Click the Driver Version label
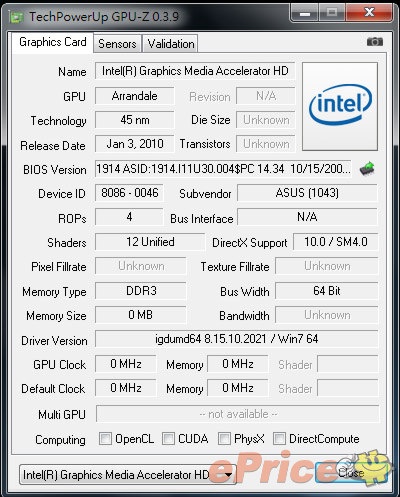The height and width of the screenshot is (497, 400). [x=54, y=341]
